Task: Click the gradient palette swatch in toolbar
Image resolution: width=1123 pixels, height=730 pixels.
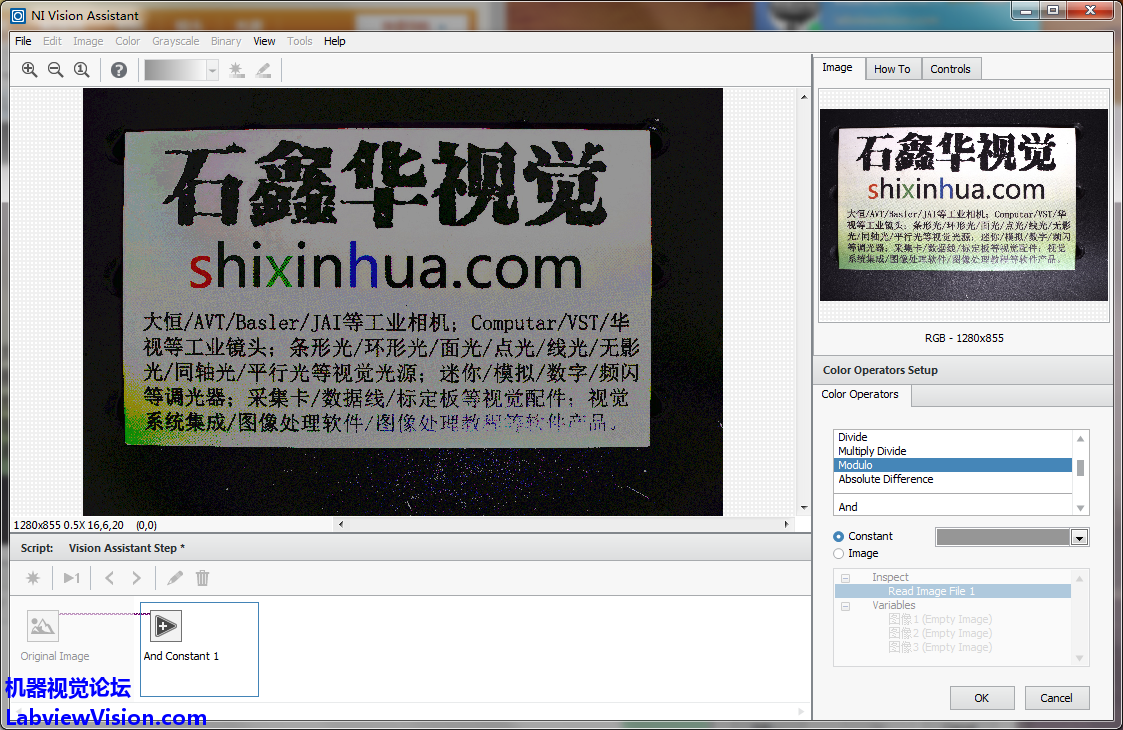Action: (175, 70)
